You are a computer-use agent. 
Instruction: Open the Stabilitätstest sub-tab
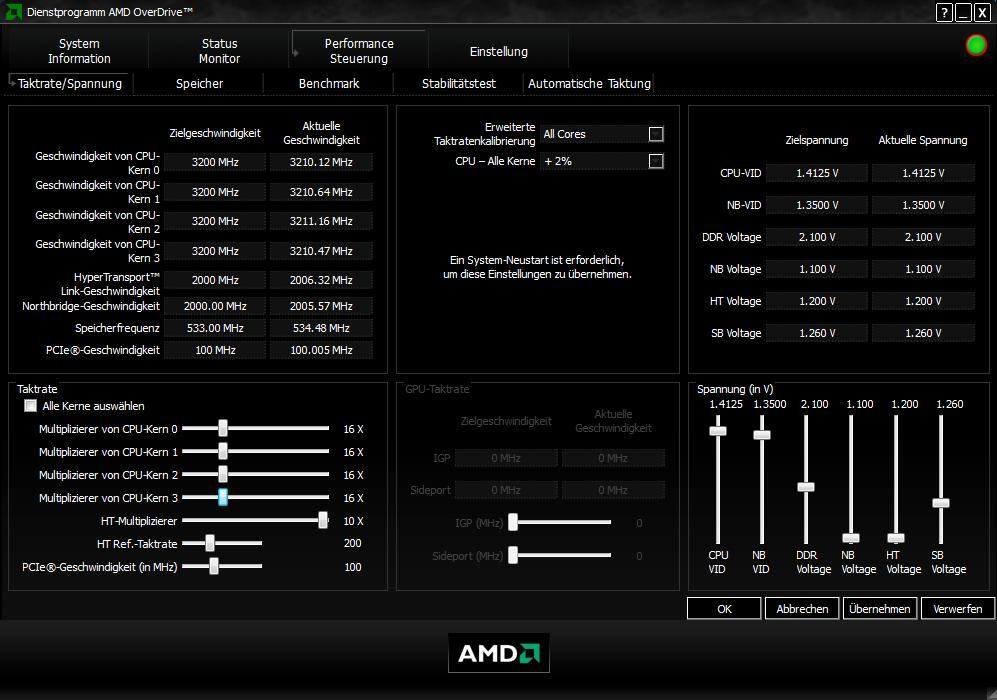pyautogui.click(x=458, y=83)
